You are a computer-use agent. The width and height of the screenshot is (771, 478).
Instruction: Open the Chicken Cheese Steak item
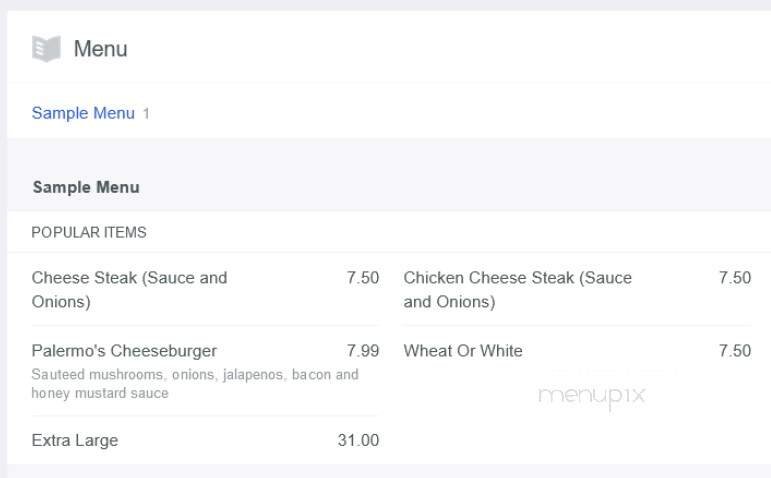[517, 278]
